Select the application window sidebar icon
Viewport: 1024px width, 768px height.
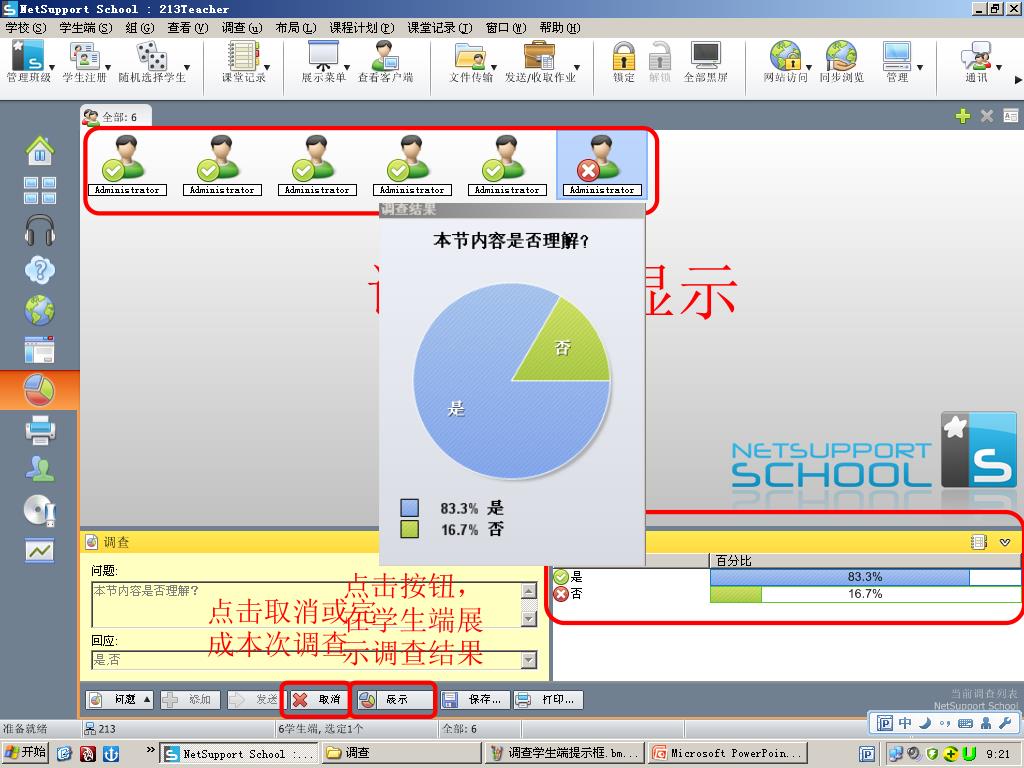40,350
